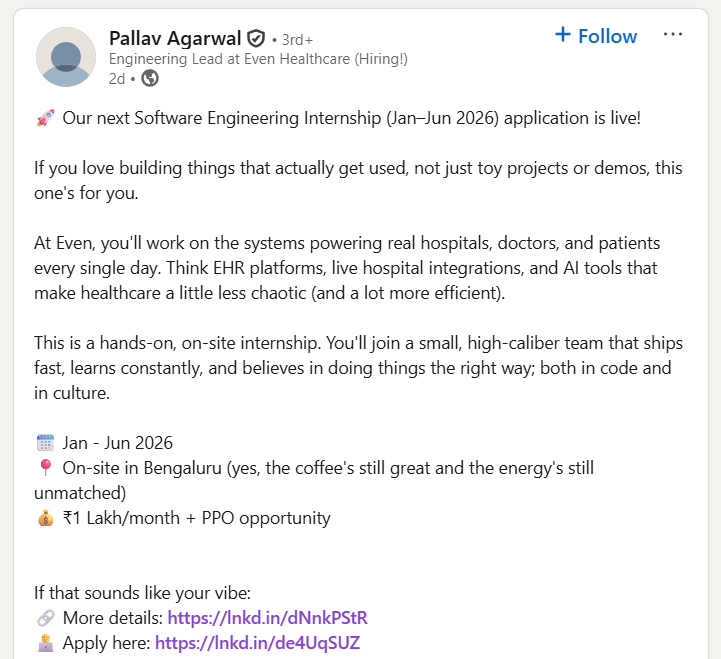Open the three-dots post options menu
Image resolution: width=721 pixels, height=659 pixels.
pos(673,35)
